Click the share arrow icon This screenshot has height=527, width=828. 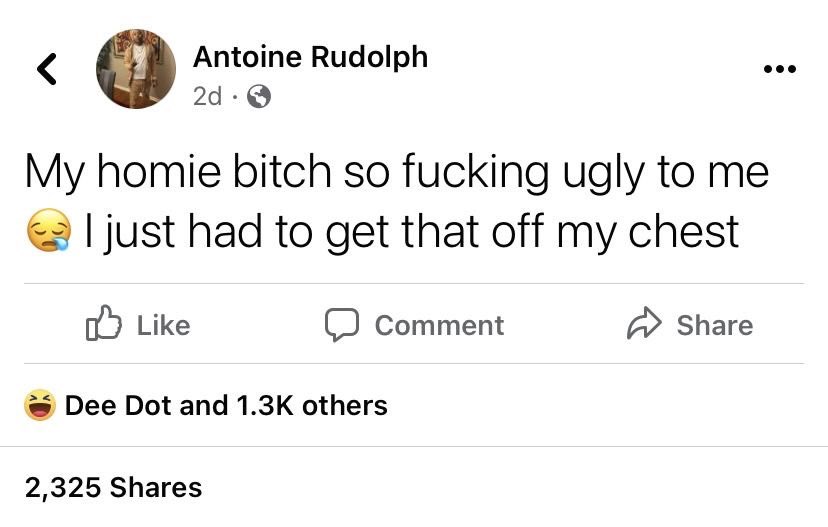(644, 323)
